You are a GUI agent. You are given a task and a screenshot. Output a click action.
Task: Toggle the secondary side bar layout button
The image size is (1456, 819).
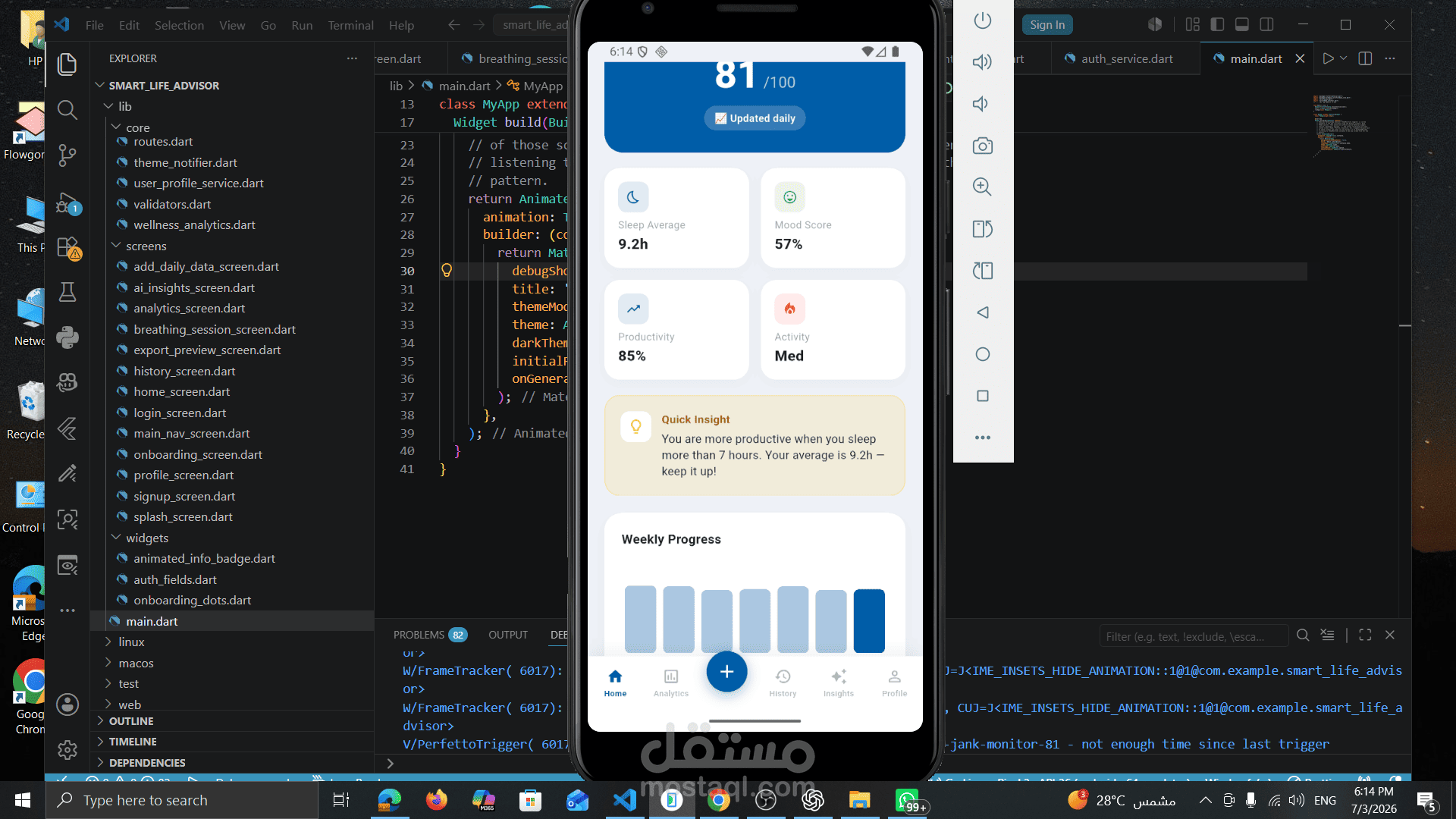tap(1266, 25)
